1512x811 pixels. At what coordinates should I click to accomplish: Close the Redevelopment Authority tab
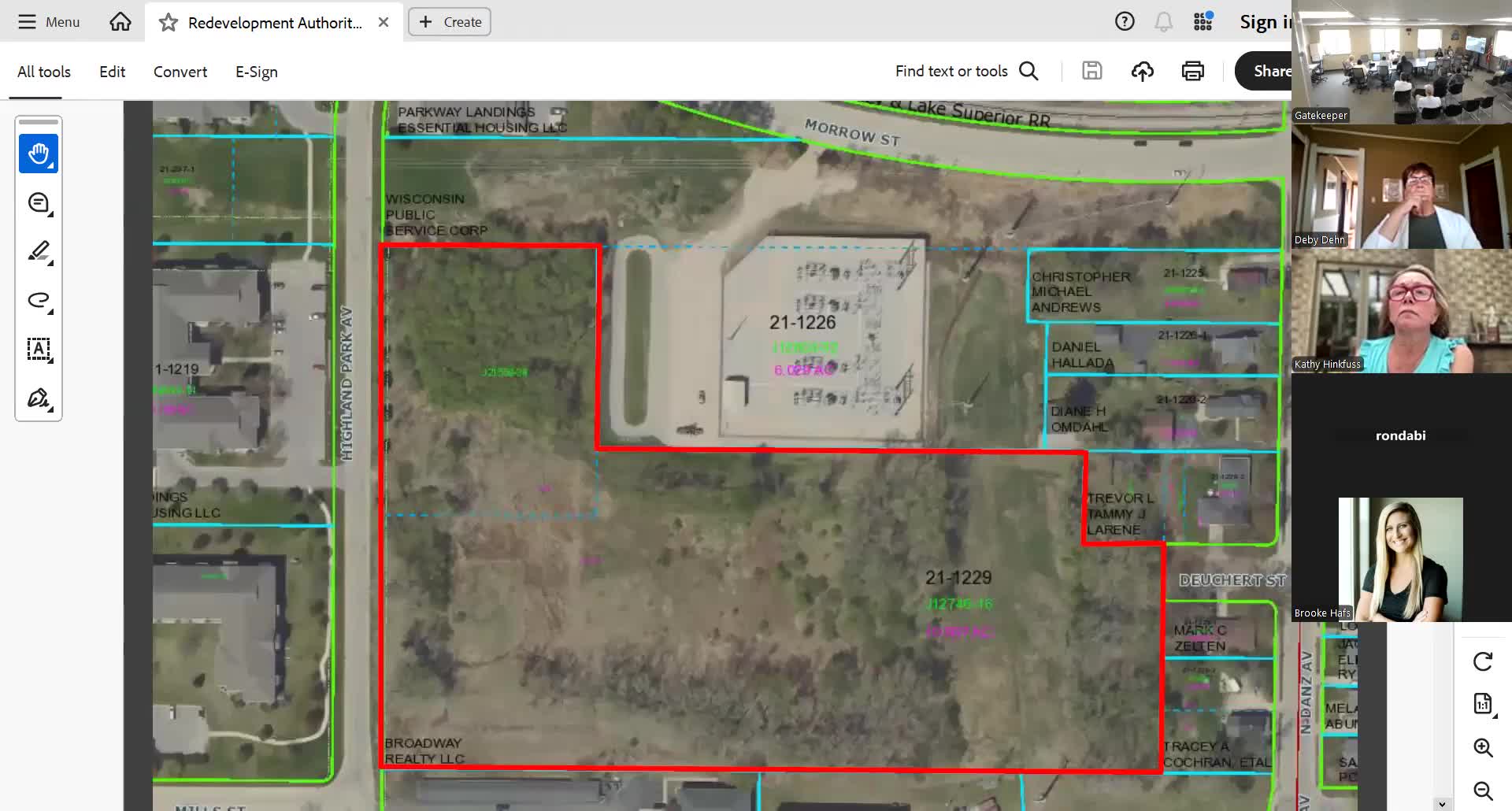[x=384, y=22]
